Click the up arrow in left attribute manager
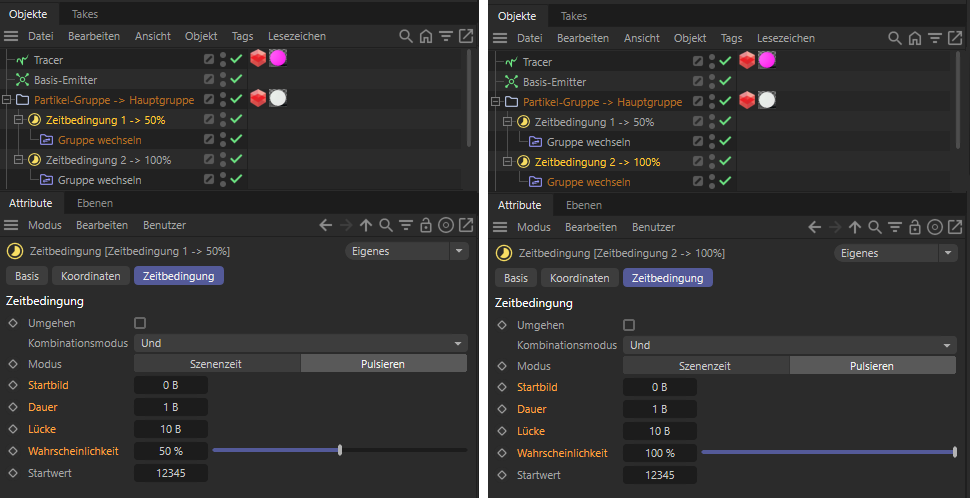This screenshot has height=498, width=970. click(x=366, y=225)
